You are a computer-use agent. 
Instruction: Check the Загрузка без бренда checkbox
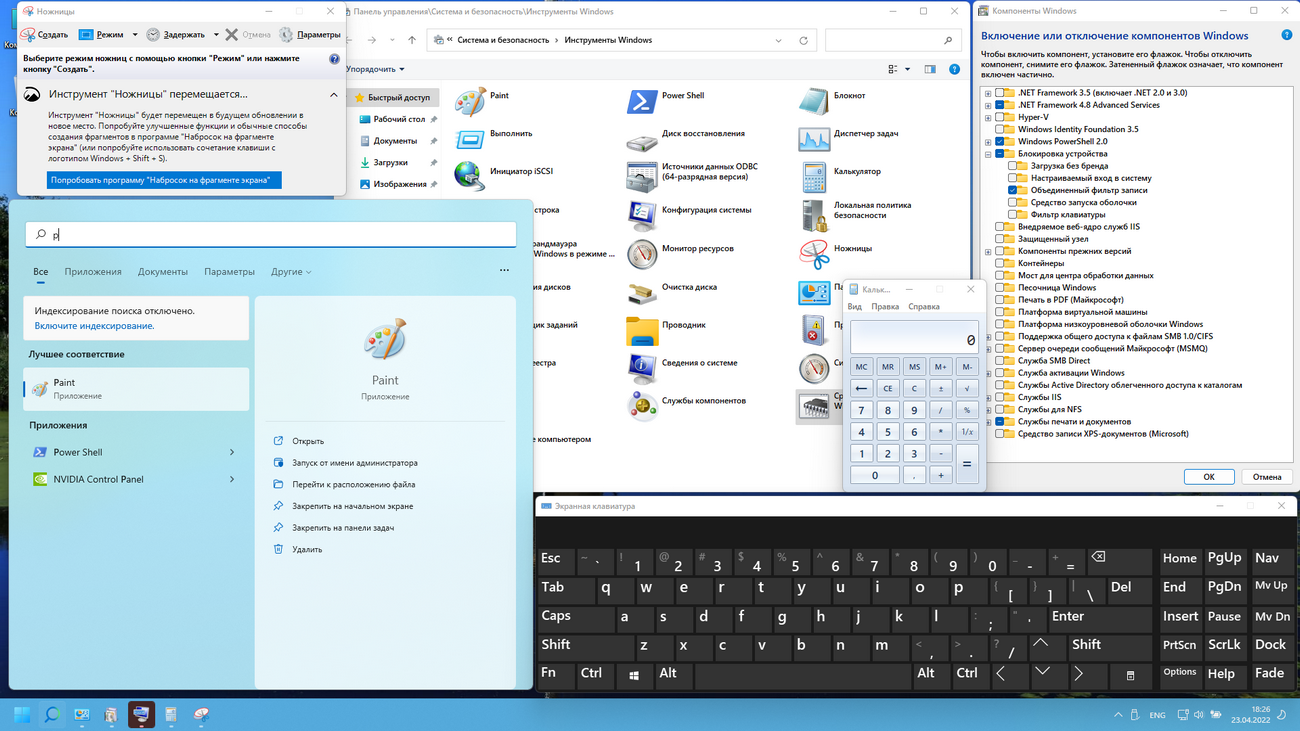[1013, 166]
